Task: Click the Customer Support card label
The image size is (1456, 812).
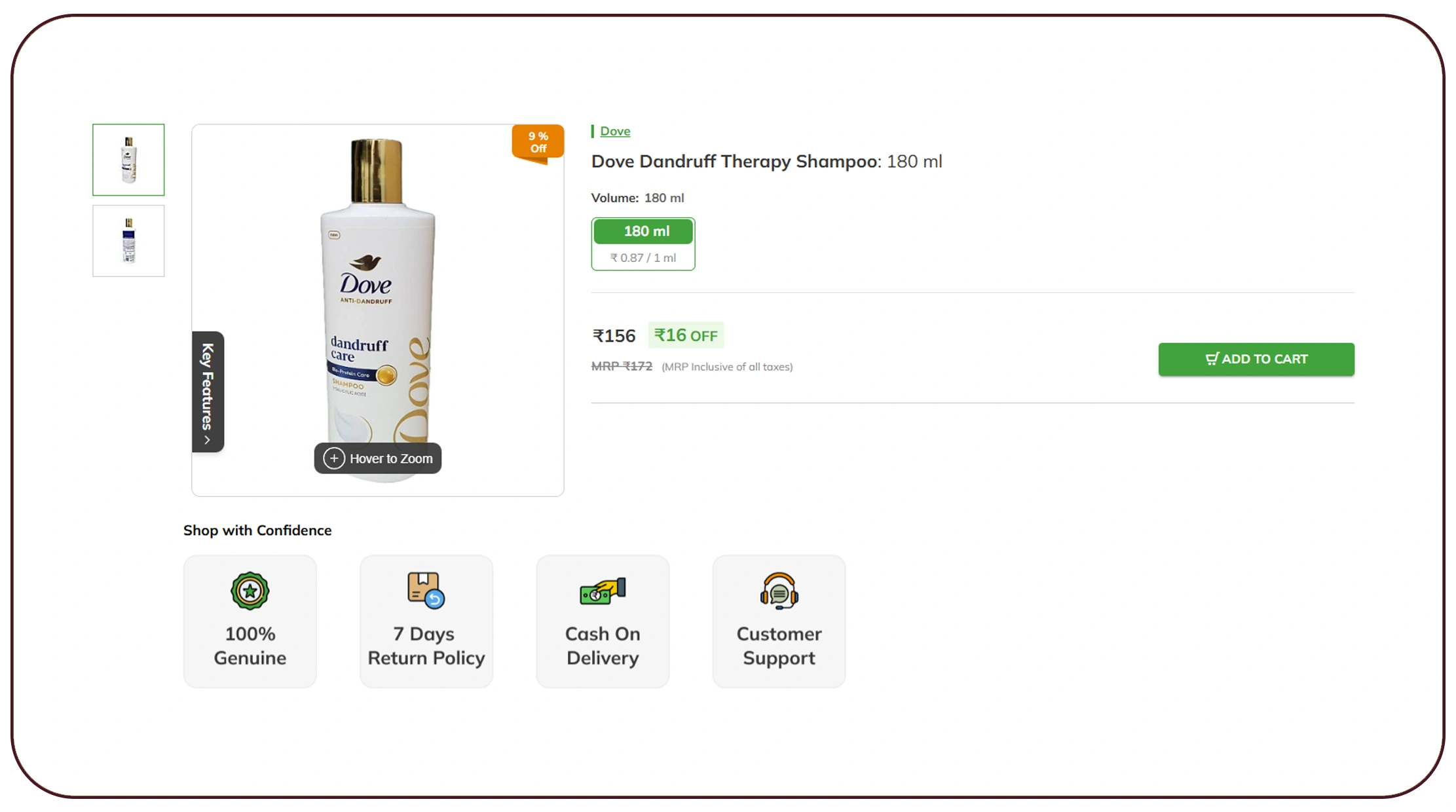Action: 779,646
